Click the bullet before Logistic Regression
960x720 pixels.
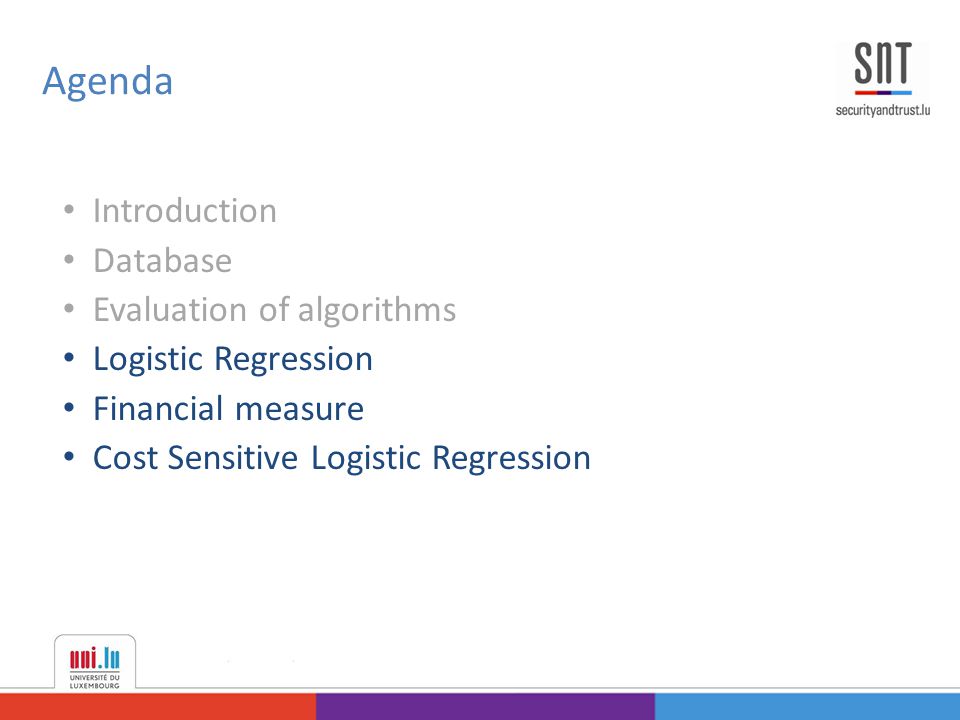tap(69, 358)
